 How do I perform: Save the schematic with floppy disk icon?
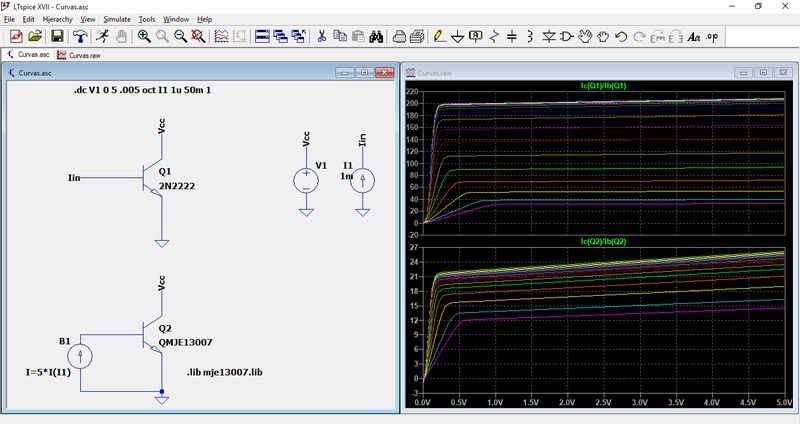pos(57,36)
